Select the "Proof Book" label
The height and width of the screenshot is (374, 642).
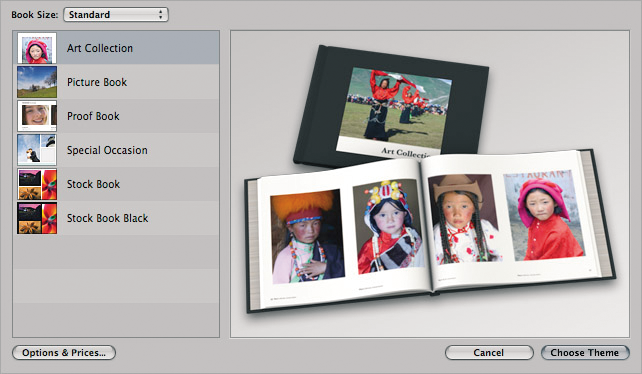pos(93,116)
